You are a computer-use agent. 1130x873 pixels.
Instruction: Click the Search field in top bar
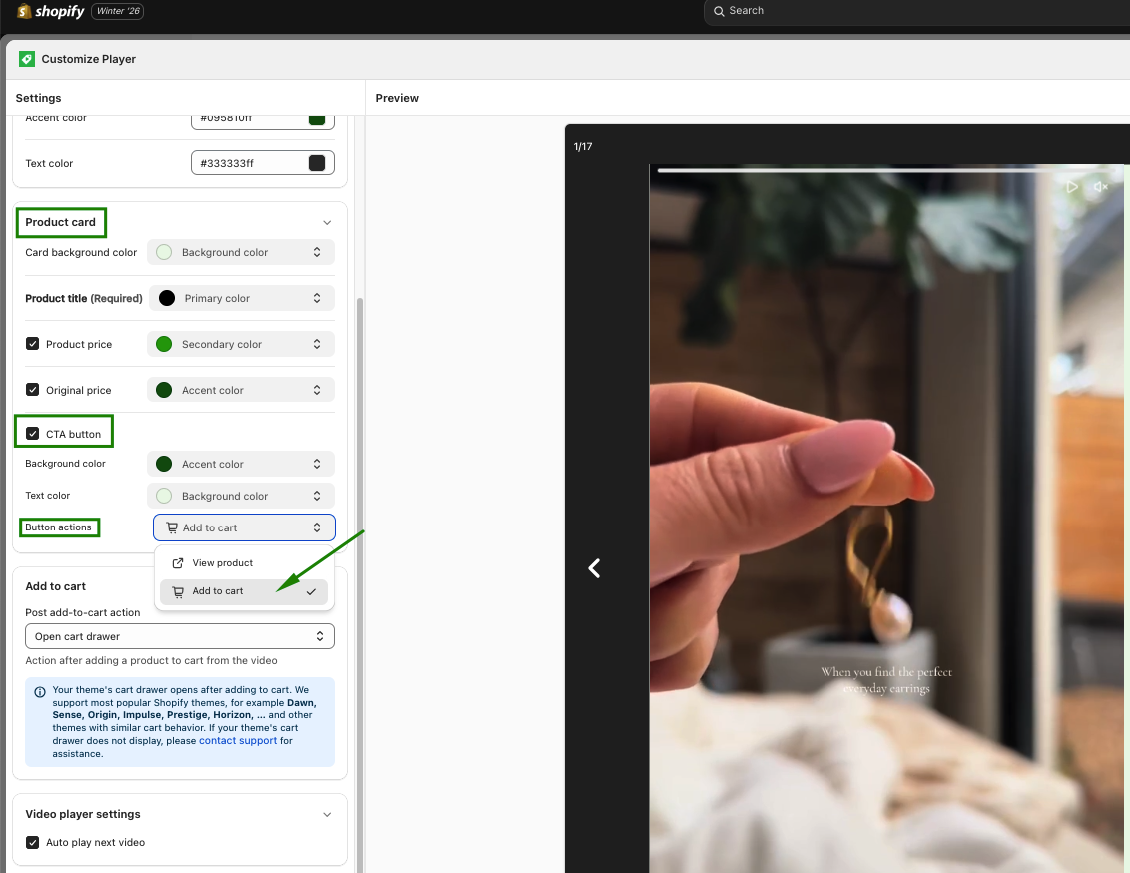[x=917, y=11]
